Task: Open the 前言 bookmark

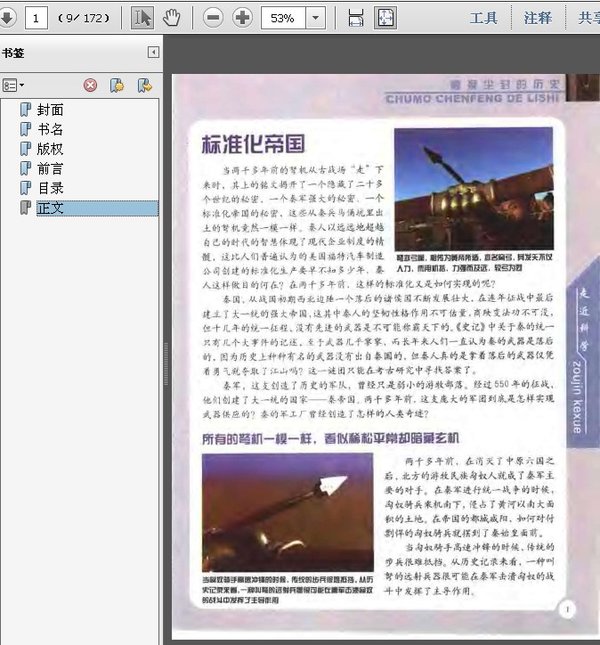Action: click(x=50, y=168)
